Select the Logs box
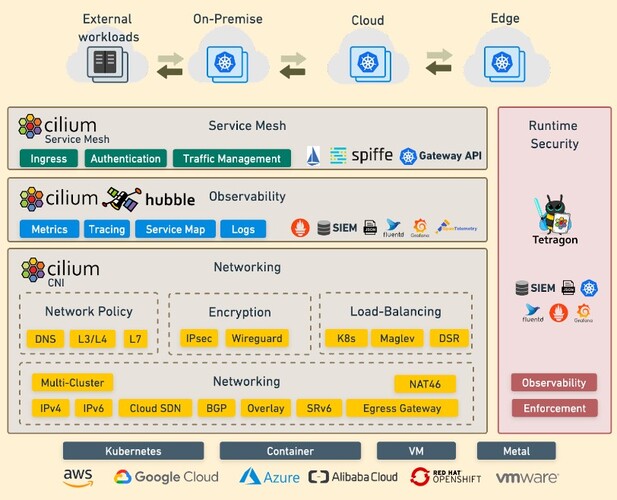The height and width of the screenshot is (500, 617). pos(243,229)
